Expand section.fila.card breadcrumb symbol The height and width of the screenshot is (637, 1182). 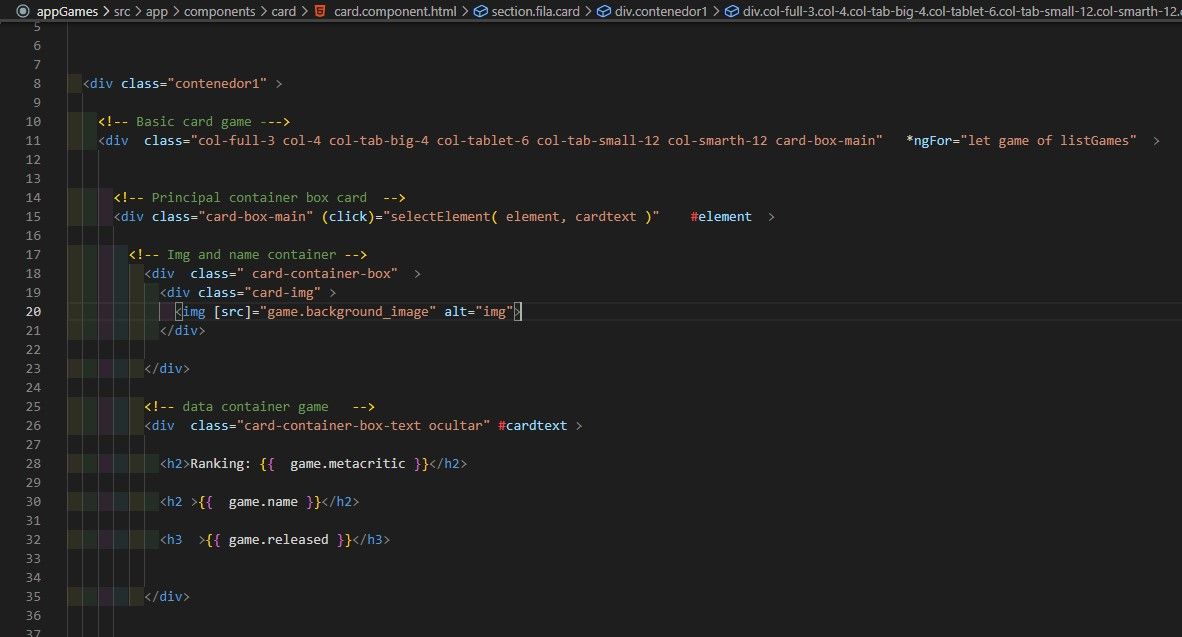pyautogui.click(x=535, y=11)
